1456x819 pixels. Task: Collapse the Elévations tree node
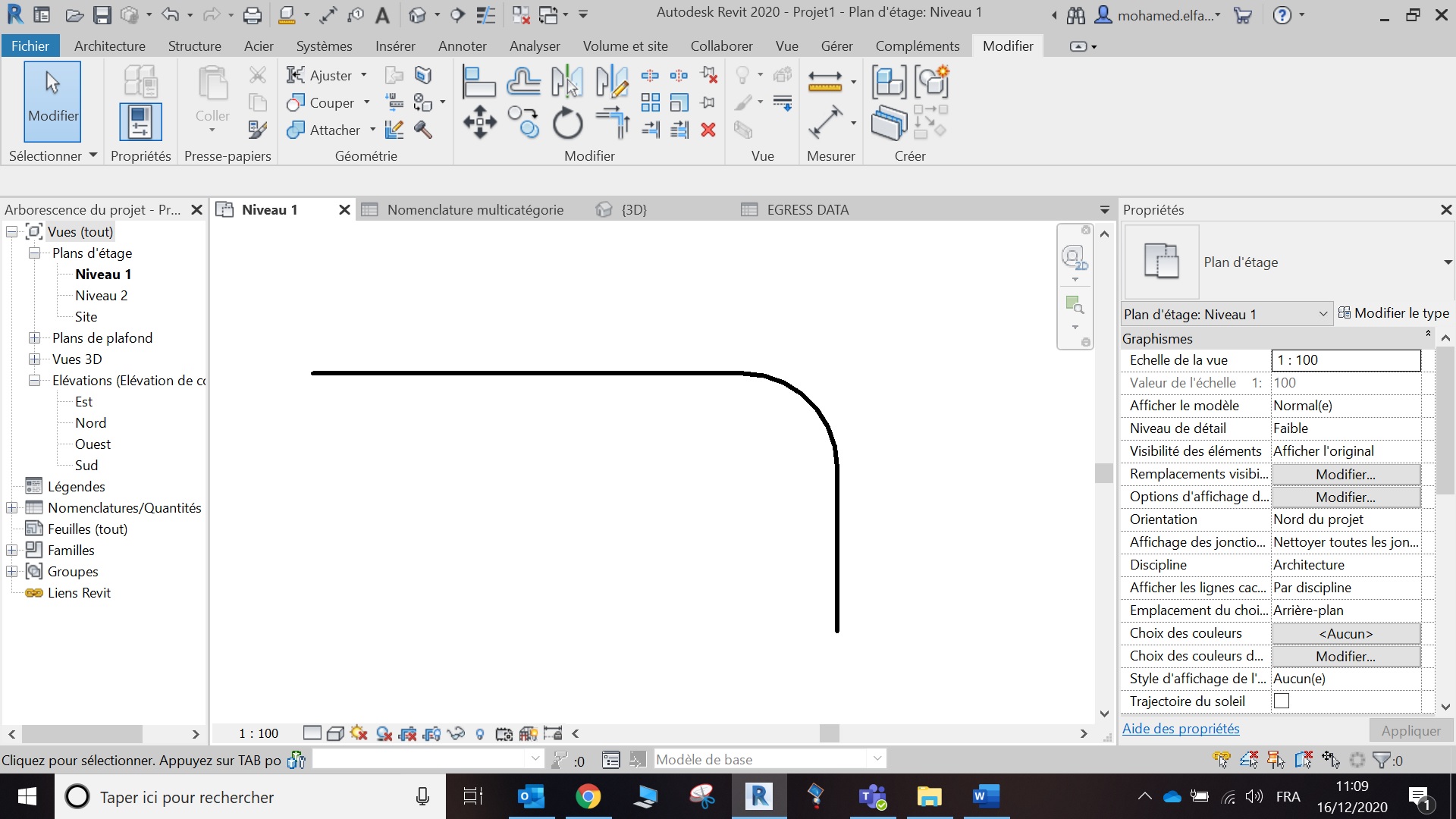(34, 381)
